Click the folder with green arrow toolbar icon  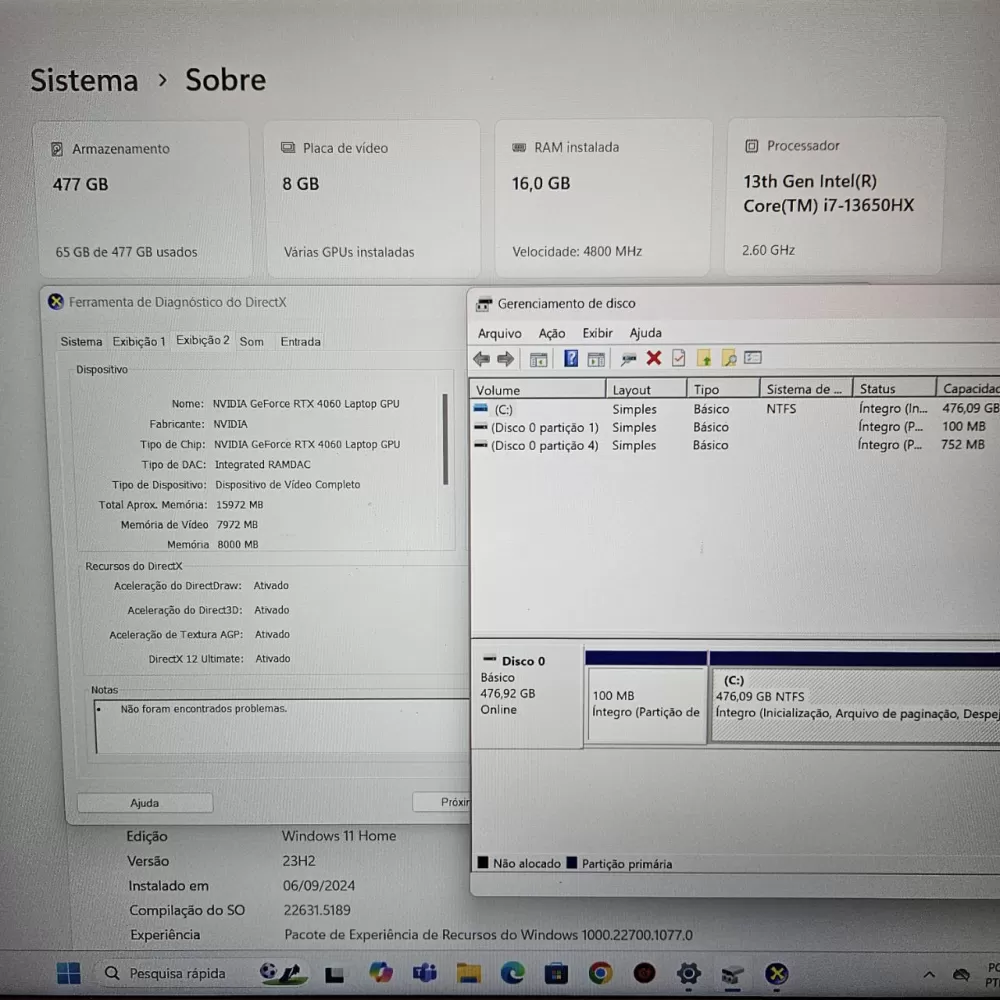[704, 358]
